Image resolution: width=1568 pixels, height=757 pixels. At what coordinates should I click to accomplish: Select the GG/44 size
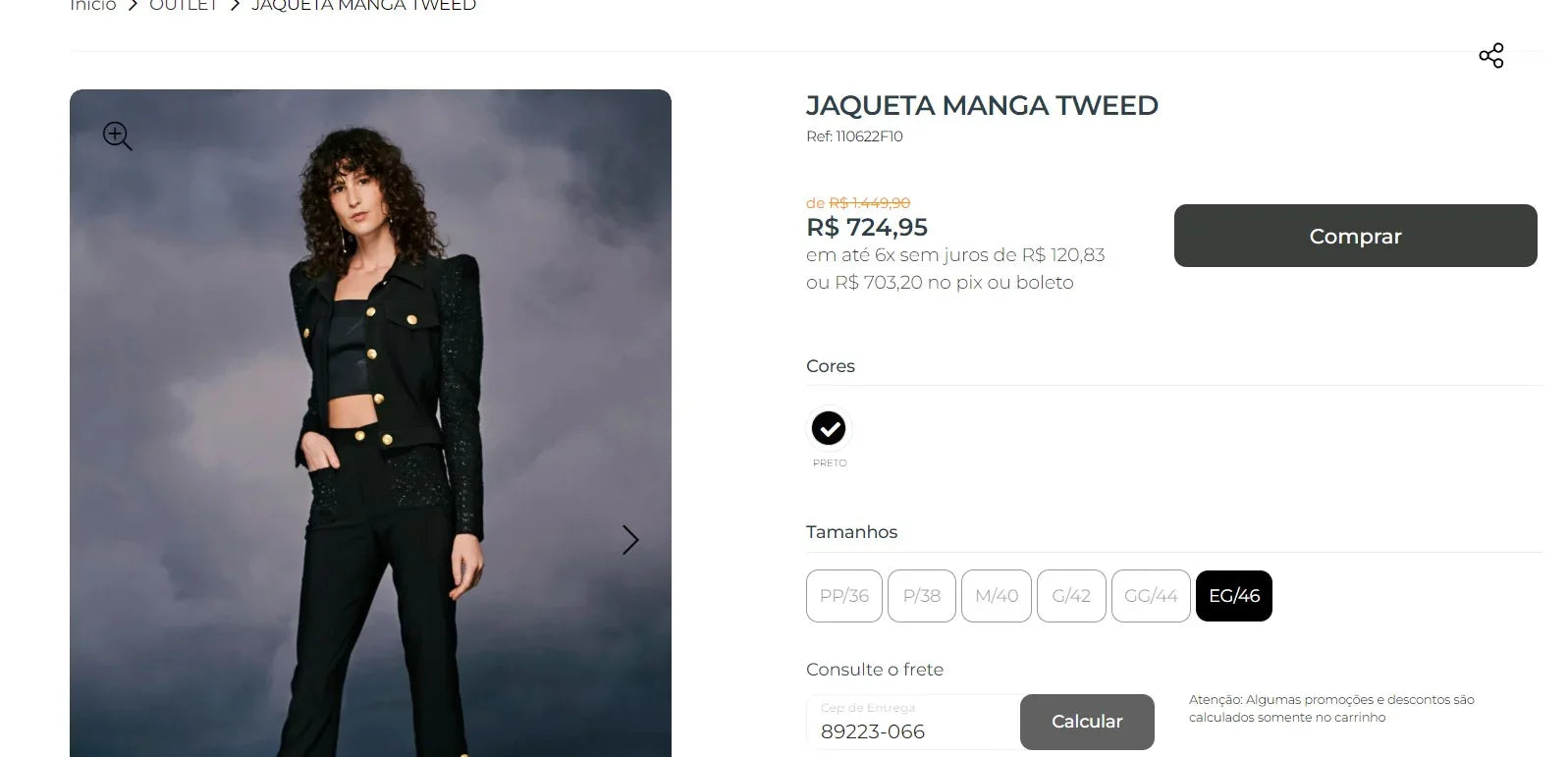(1151, 596)
